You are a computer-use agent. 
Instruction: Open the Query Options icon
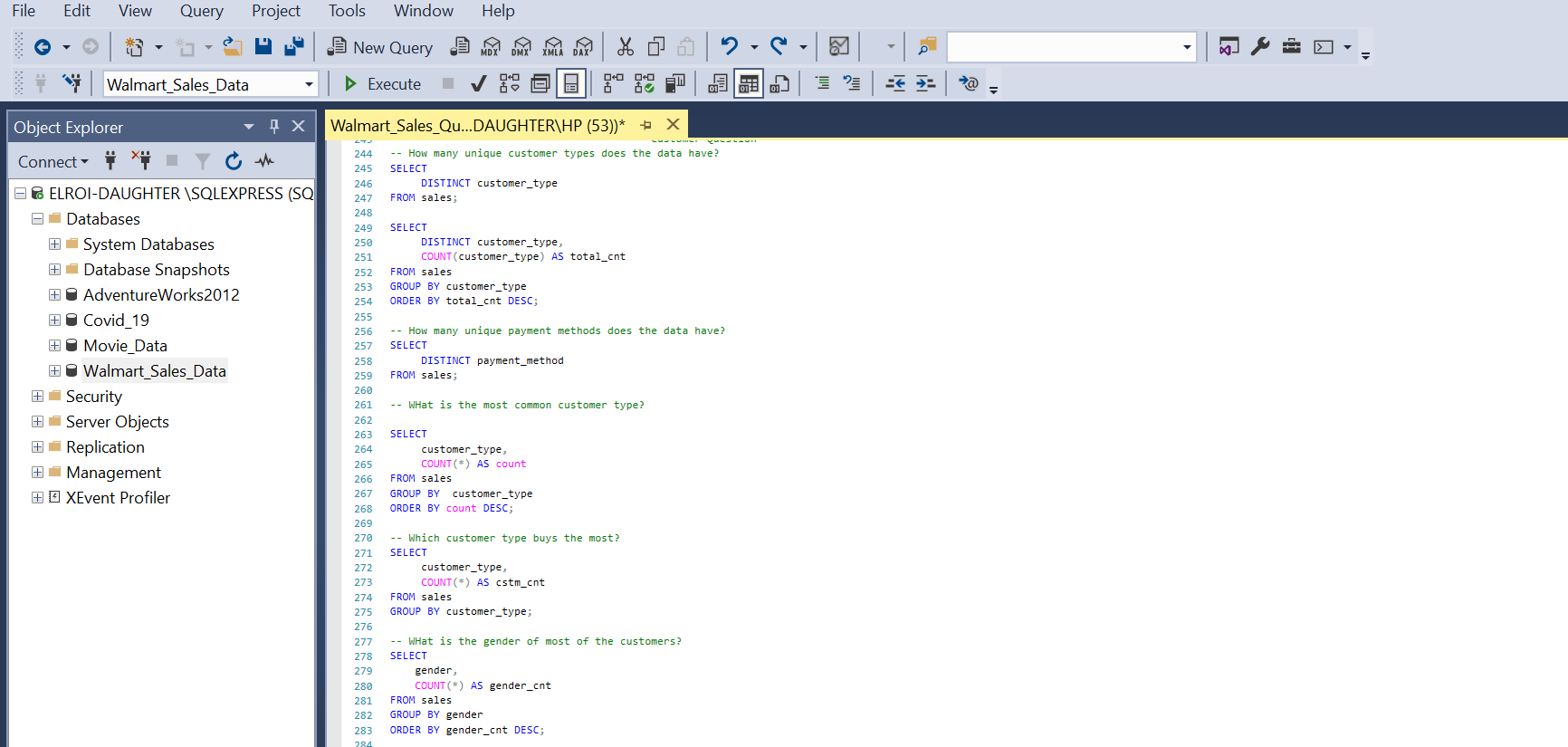540,84
